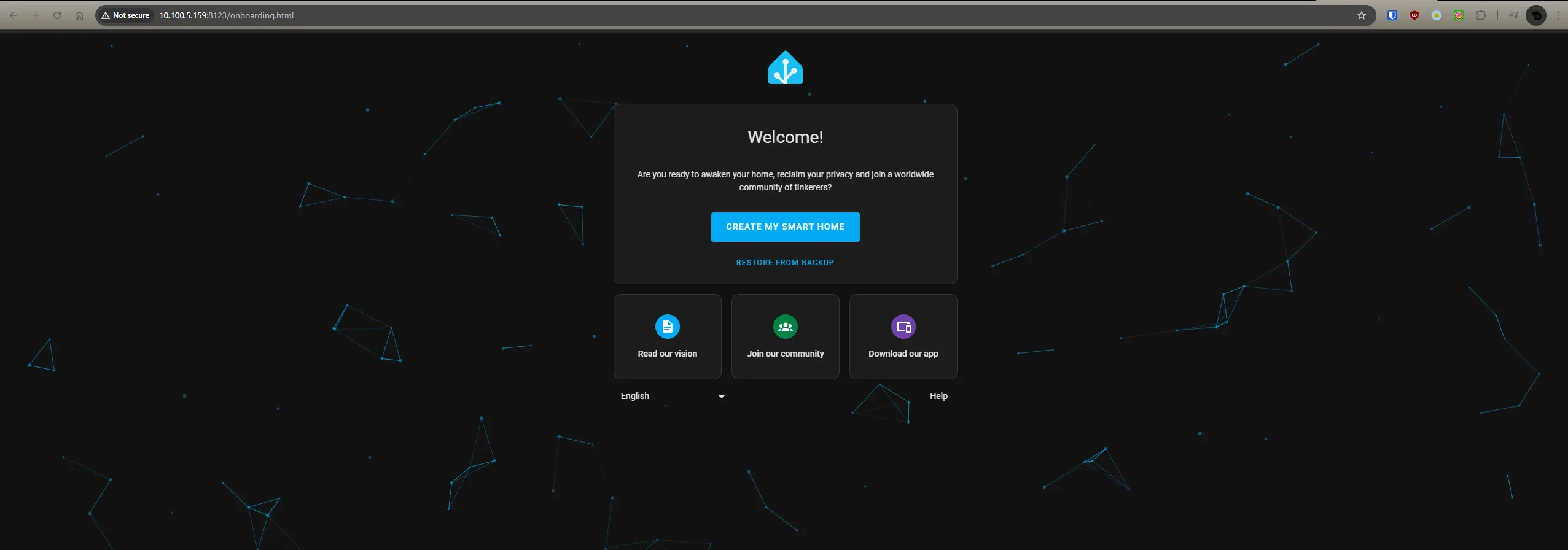Open the browser profile avatar

[x=1536, y=15]
